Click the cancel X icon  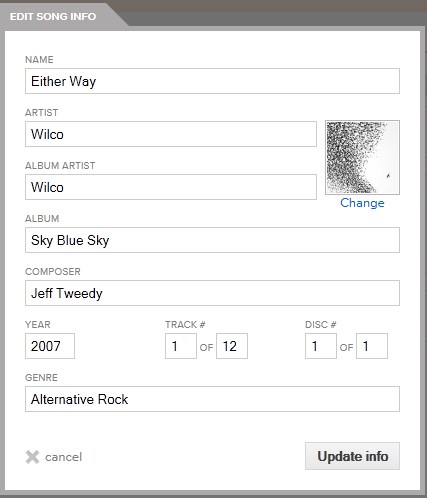click(x=32, y=457)
